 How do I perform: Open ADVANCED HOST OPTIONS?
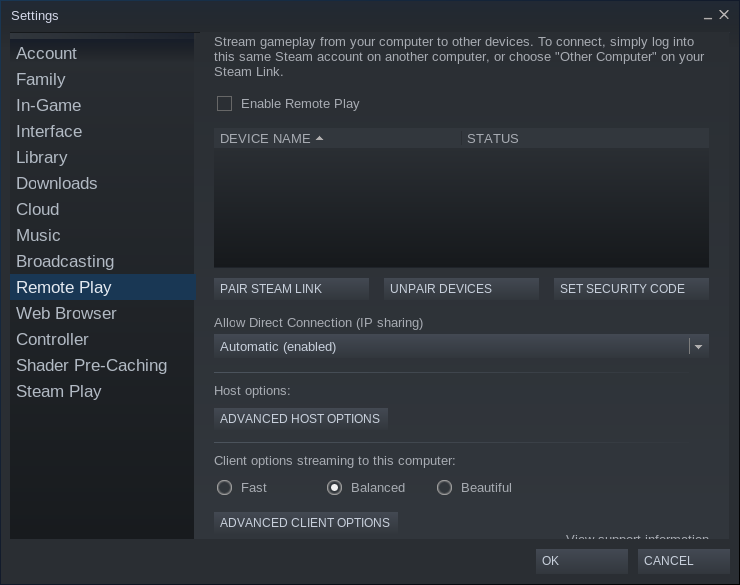[301, 418]
